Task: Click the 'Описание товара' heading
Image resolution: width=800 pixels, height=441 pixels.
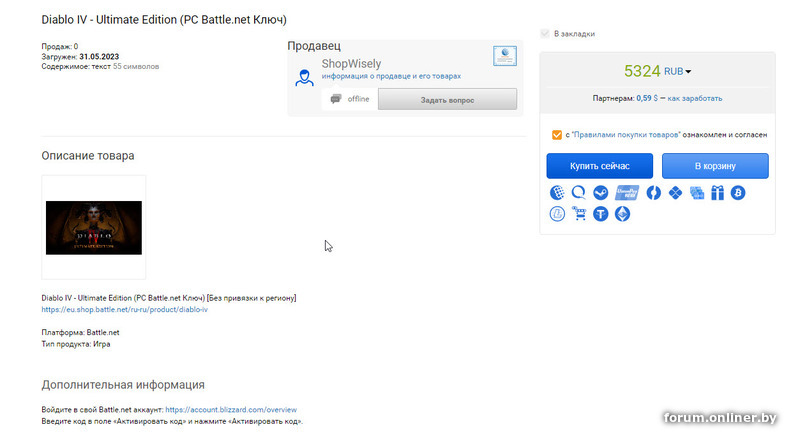Action: point(88,156)
